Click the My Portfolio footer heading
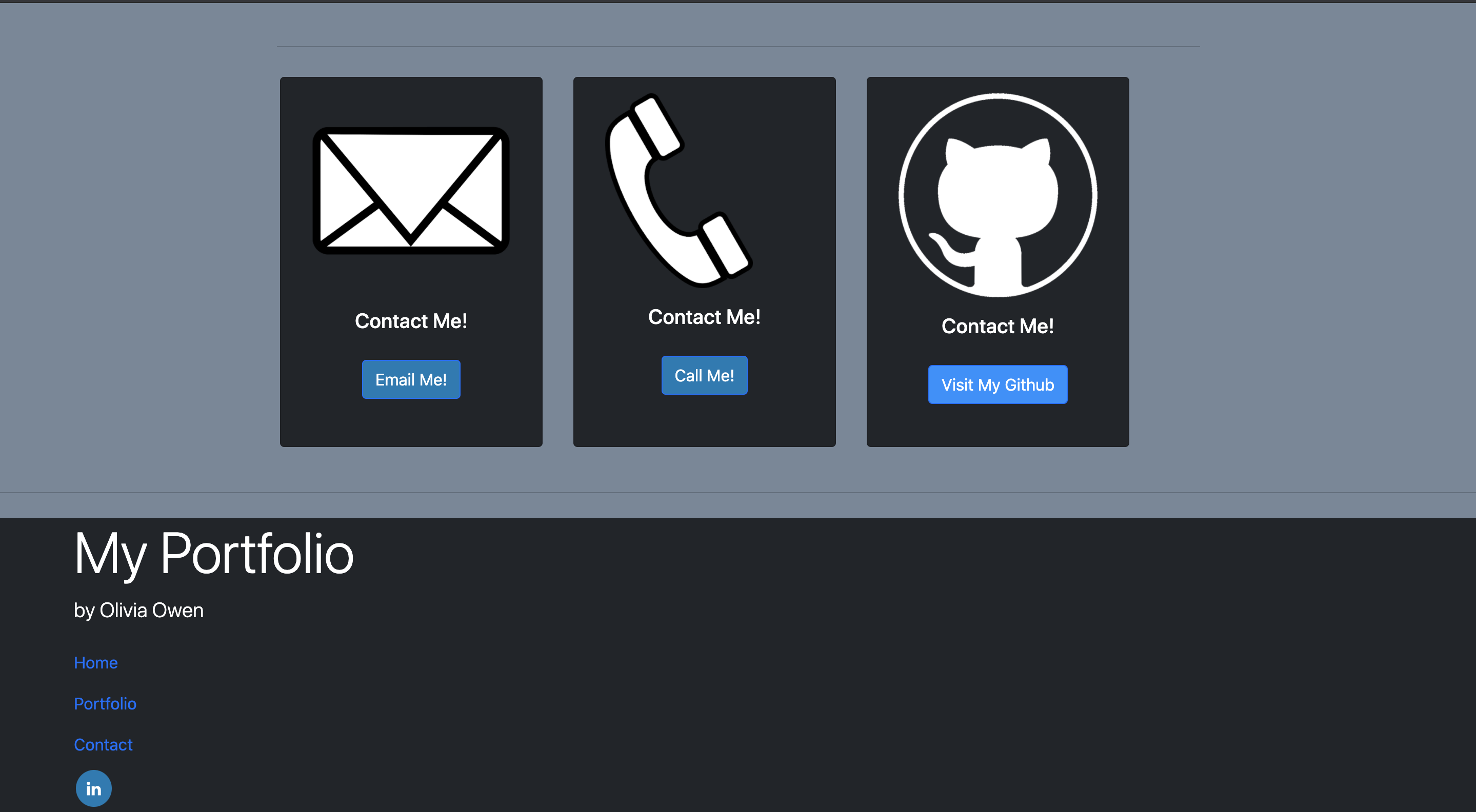Screen dimensions: 1476x812 (214, 554)
